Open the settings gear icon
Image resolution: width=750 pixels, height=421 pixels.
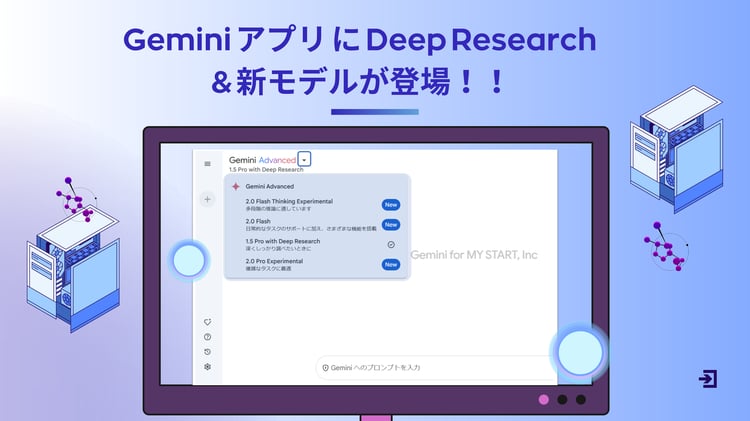(x=208, y=366)
